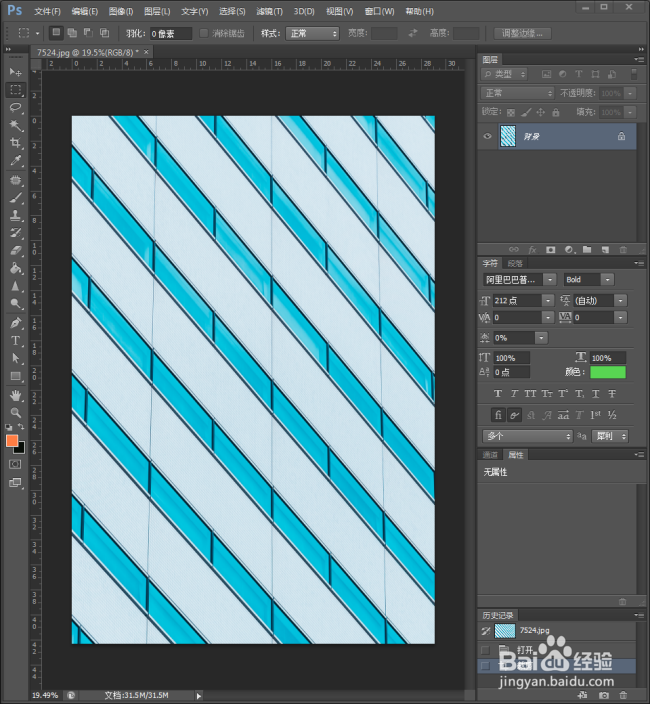Select the Horizontal Type tool
This screenshot has width=650, height=704.
15,340
